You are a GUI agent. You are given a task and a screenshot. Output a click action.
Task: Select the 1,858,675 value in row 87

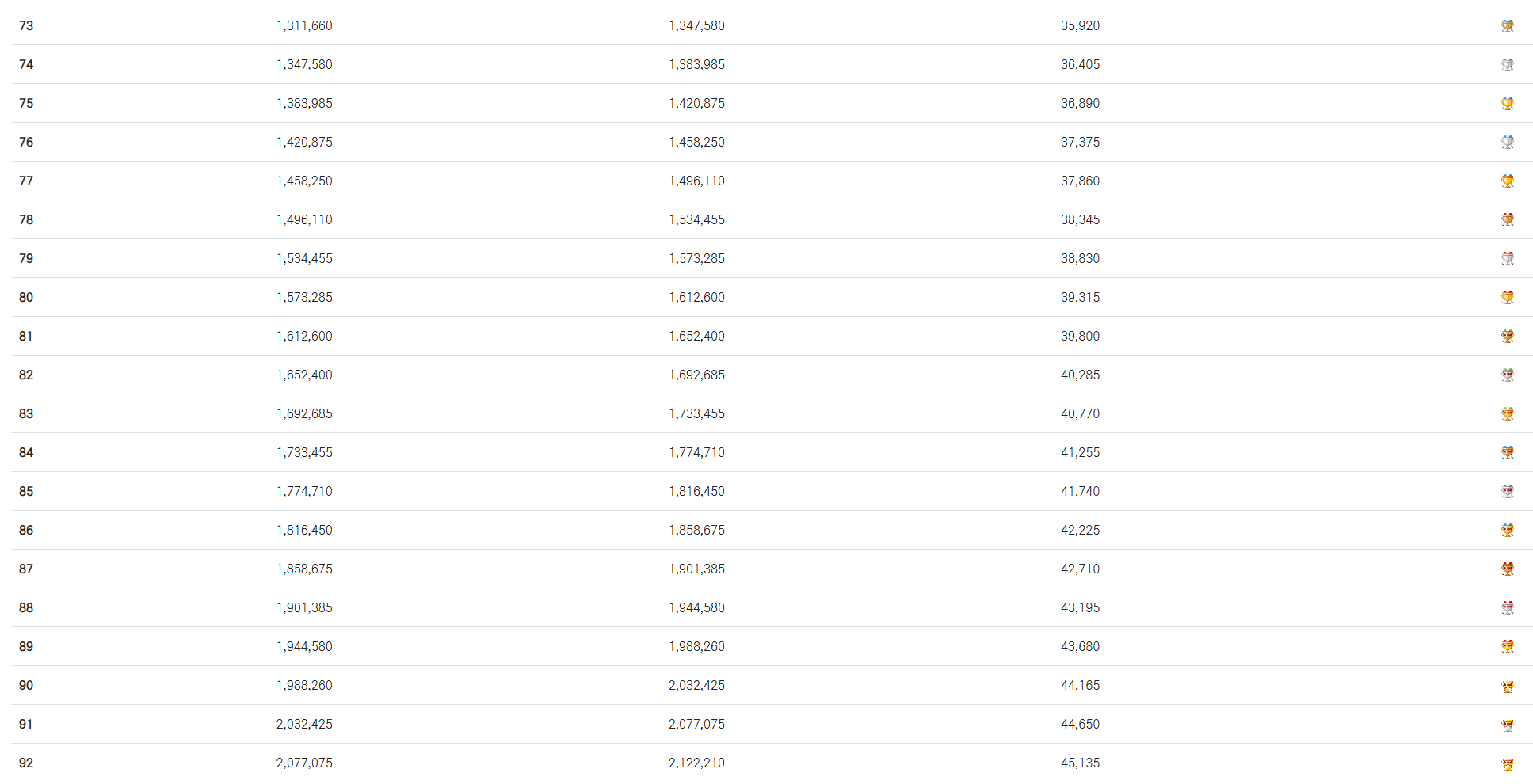click(x=304, y=569)
